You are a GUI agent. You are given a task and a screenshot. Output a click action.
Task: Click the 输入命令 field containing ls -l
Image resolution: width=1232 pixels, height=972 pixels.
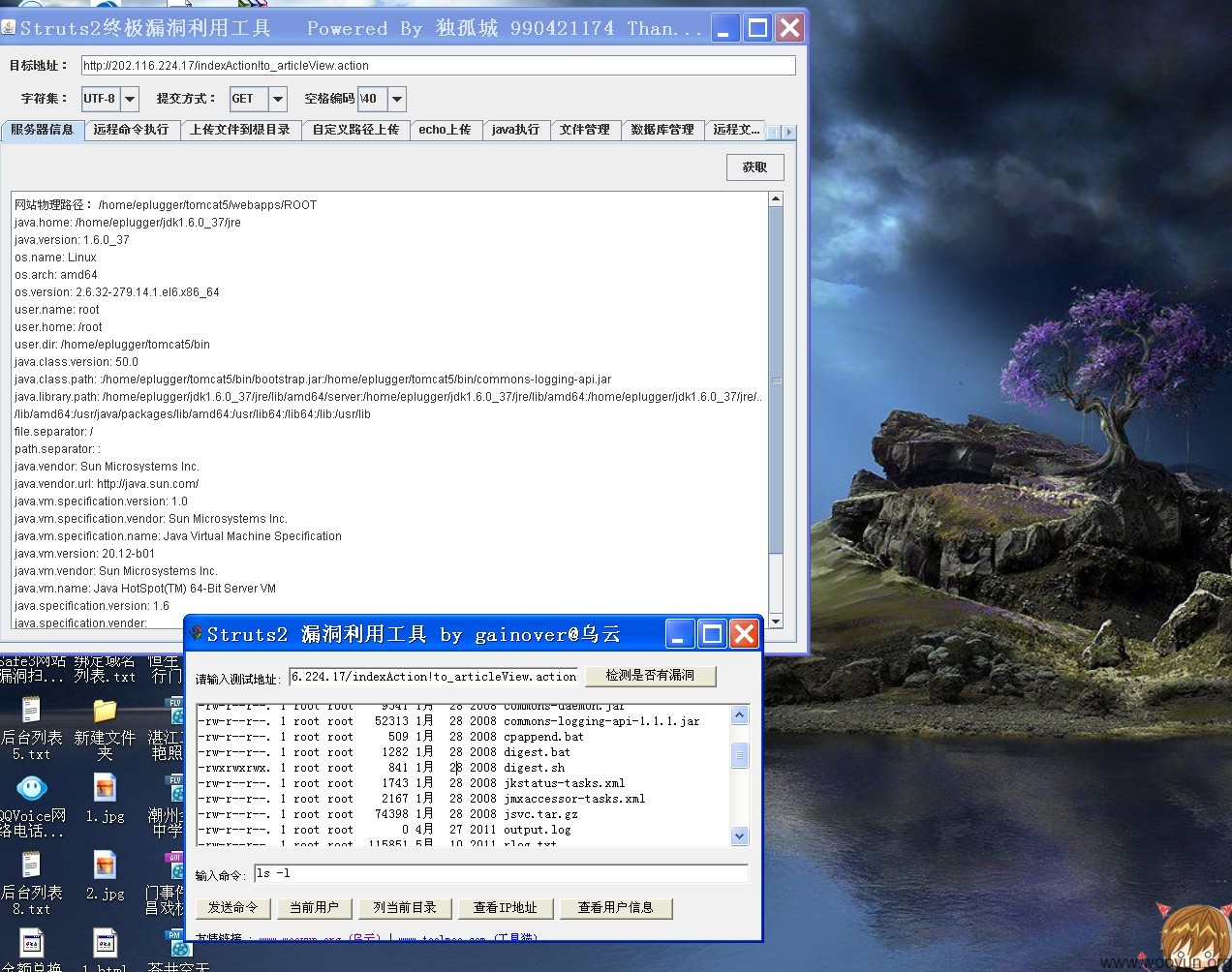click(501, 873)
